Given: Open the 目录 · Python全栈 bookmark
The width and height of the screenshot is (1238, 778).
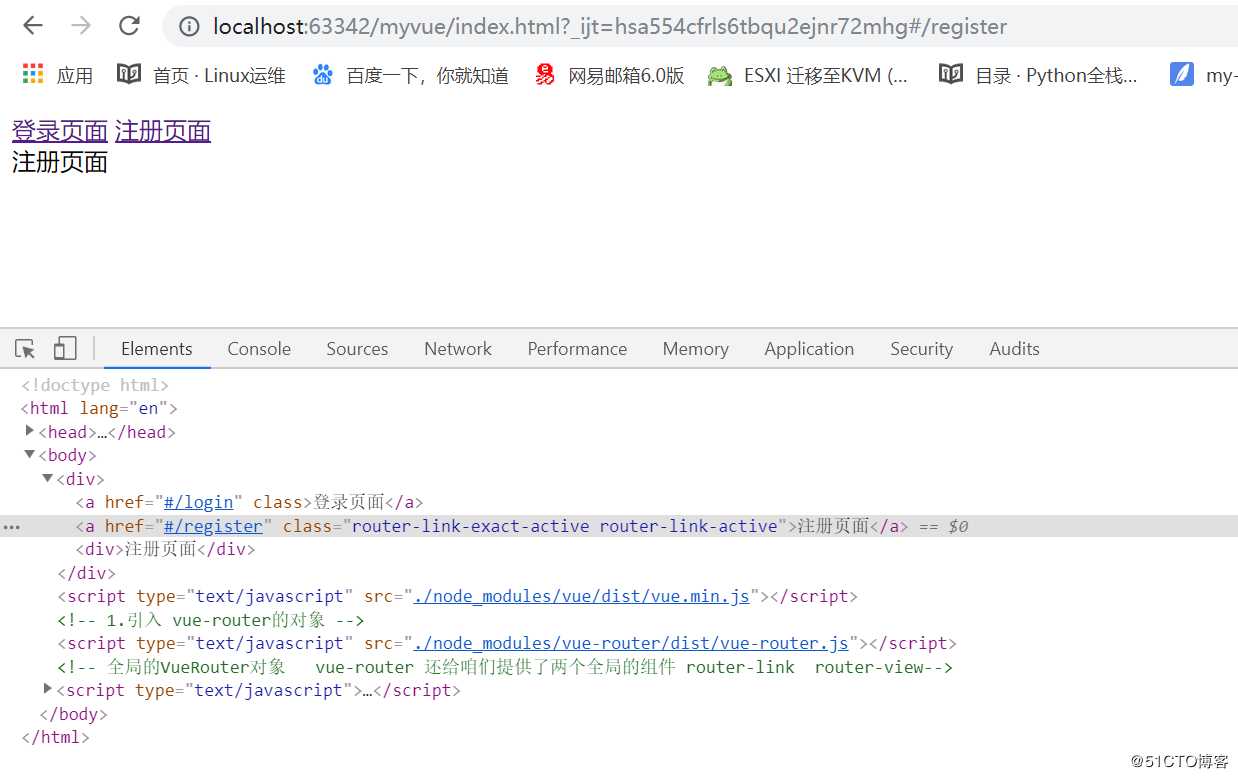Looking at the screenshot, I should pyautogui.click(x=1038, y=75).
